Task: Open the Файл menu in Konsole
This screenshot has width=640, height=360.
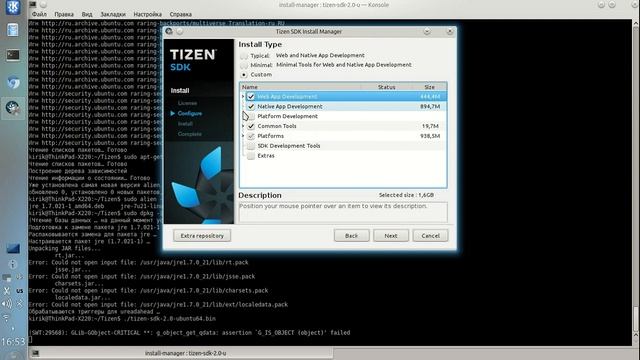Action: 39,14
